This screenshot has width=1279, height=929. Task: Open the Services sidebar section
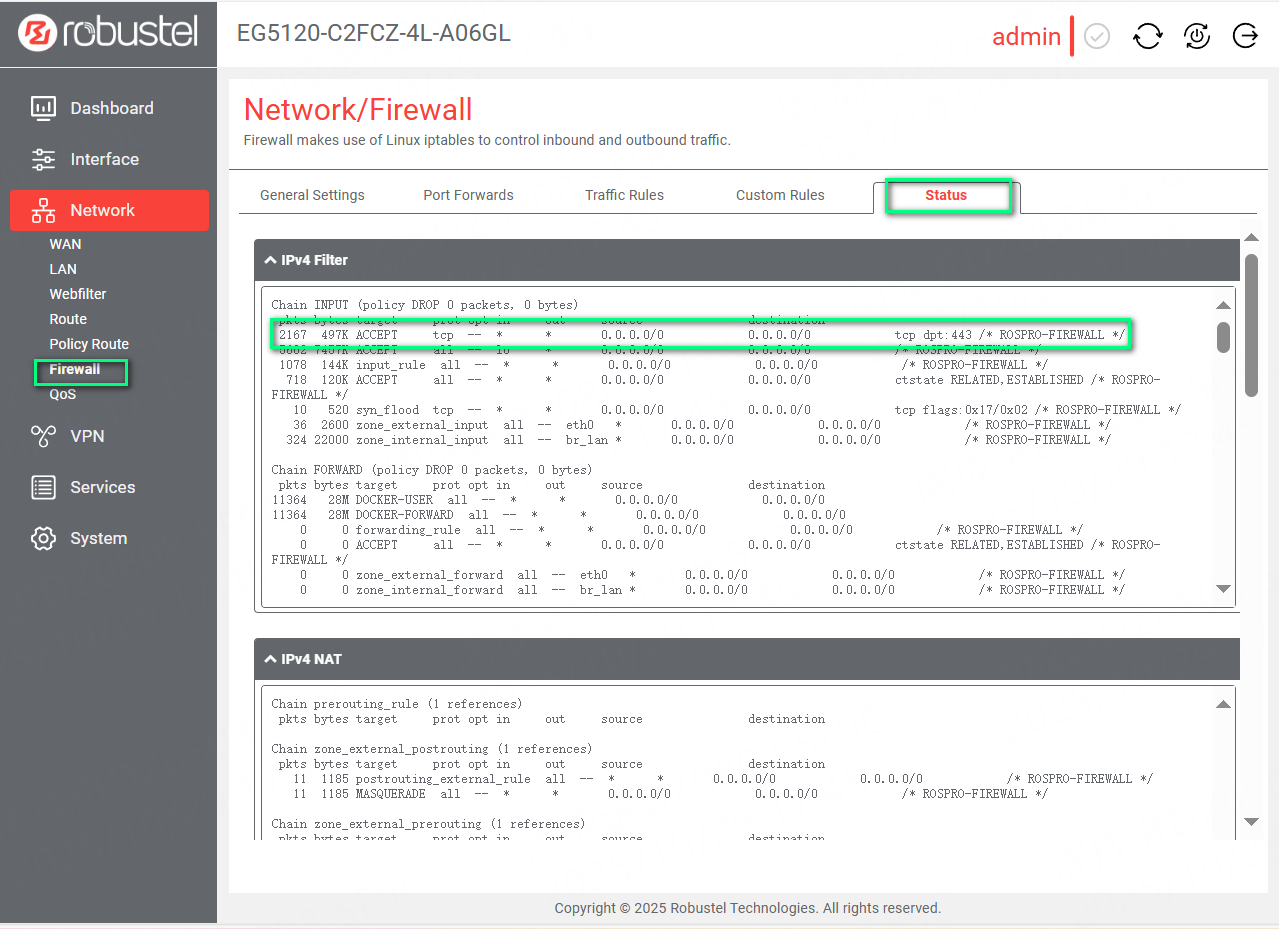101,487
